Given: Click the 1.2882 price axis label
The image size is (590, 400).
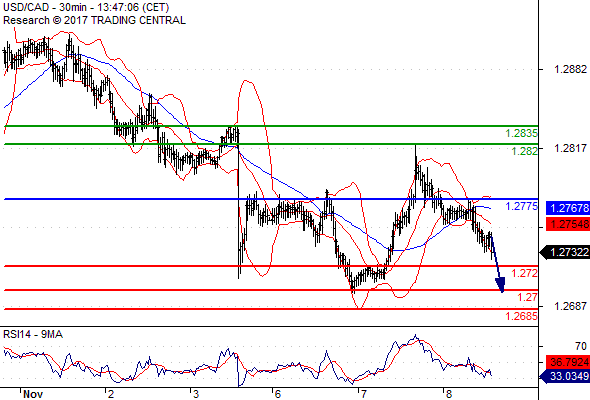Looking at the screenshot, I should pos(570,69).
